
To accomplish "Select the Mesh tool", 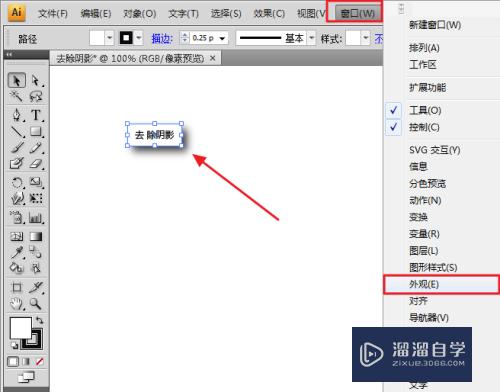I will (17, 237).
